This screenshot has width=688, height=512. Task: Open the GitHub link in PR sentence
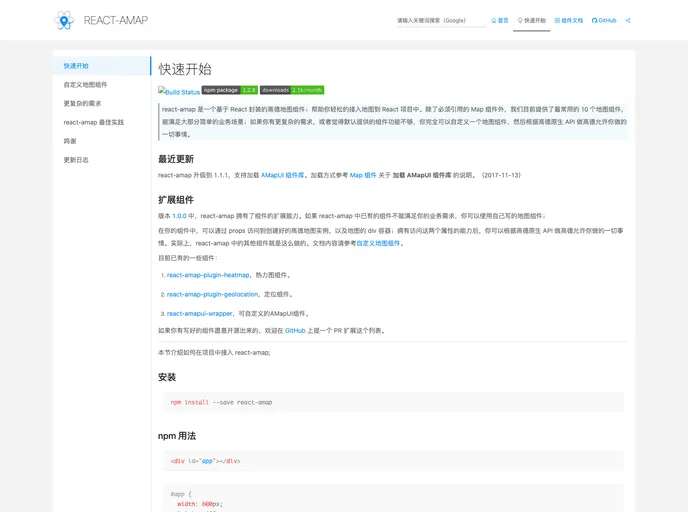(x=295, y=331)
